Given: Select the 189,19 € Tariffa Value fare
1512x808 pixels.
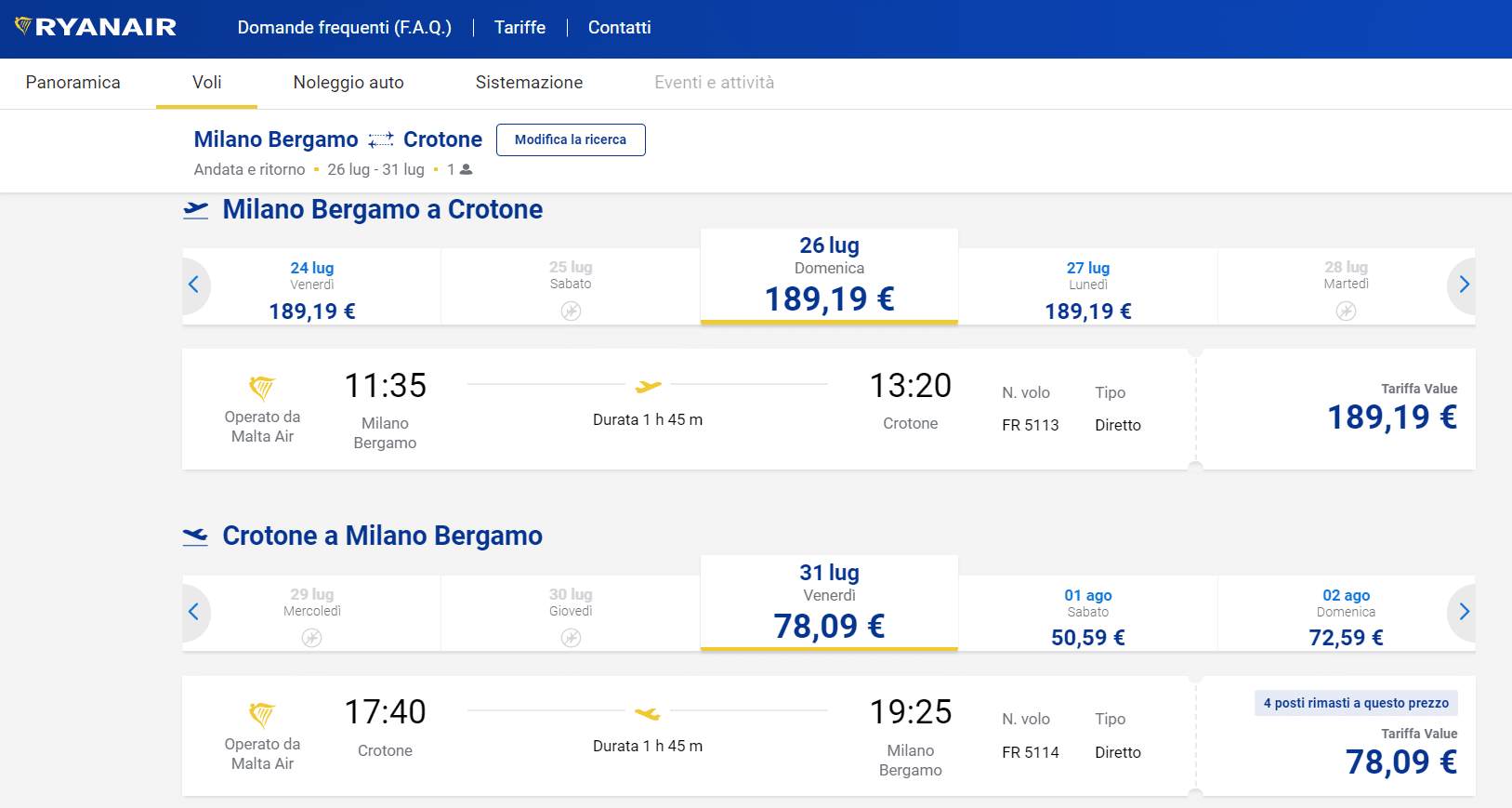Looking at the screenshot, I should pos(1391,417).
